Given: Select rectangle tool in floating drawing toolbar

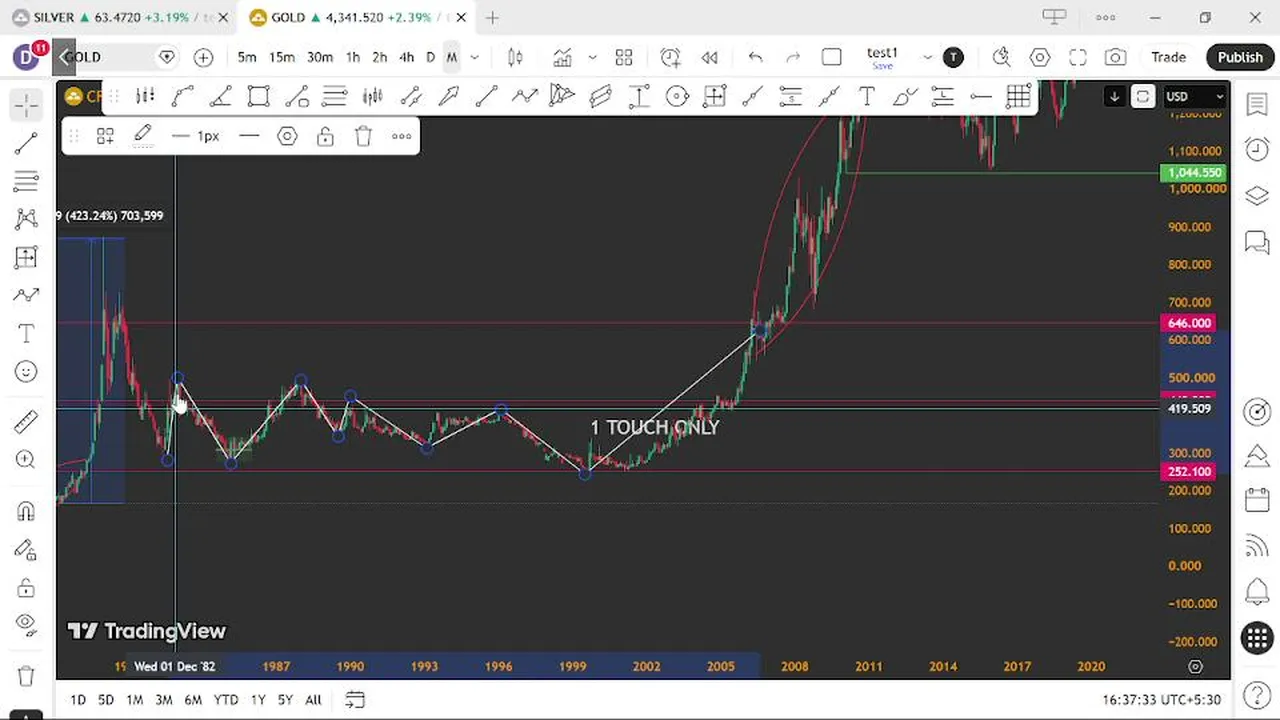Looking at the screenshot, I should click(259, 96).
